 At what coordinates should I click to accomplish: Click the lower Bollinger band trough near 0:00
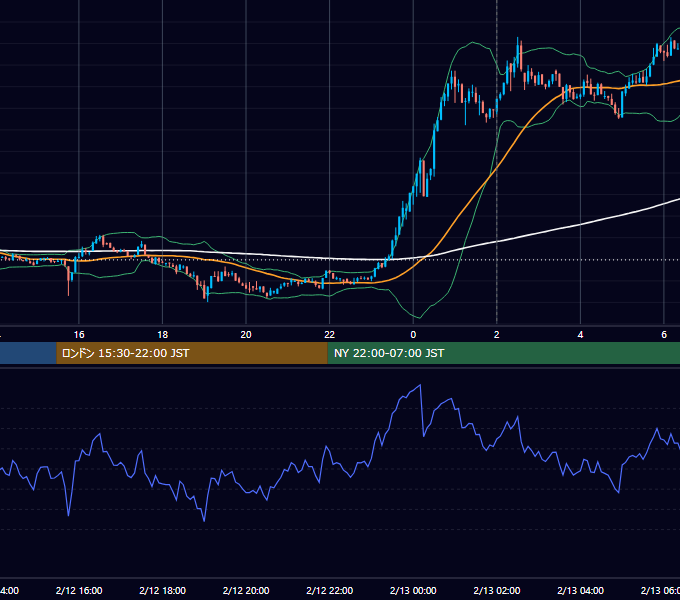tap(418, 317)
